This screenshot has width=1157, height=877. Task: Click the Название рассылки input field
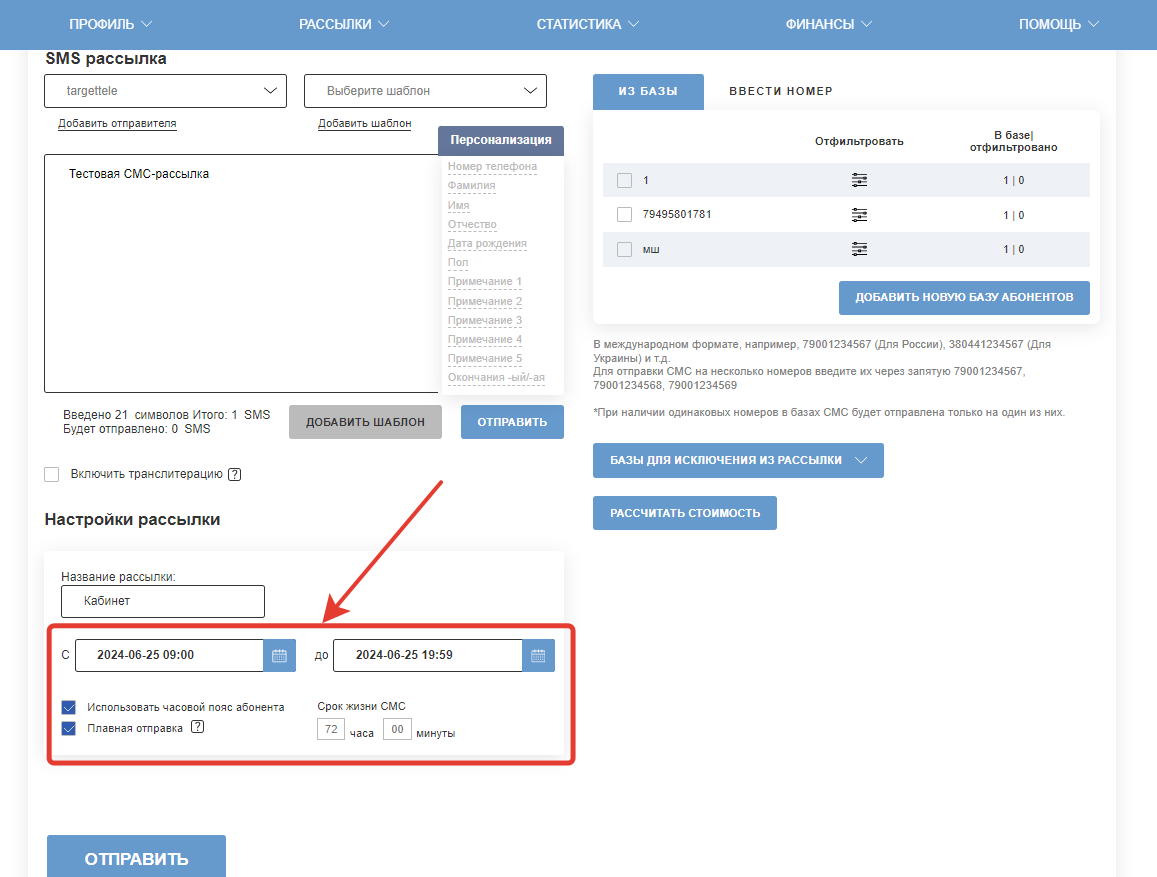pyautogui.click(x=163, y=601)
